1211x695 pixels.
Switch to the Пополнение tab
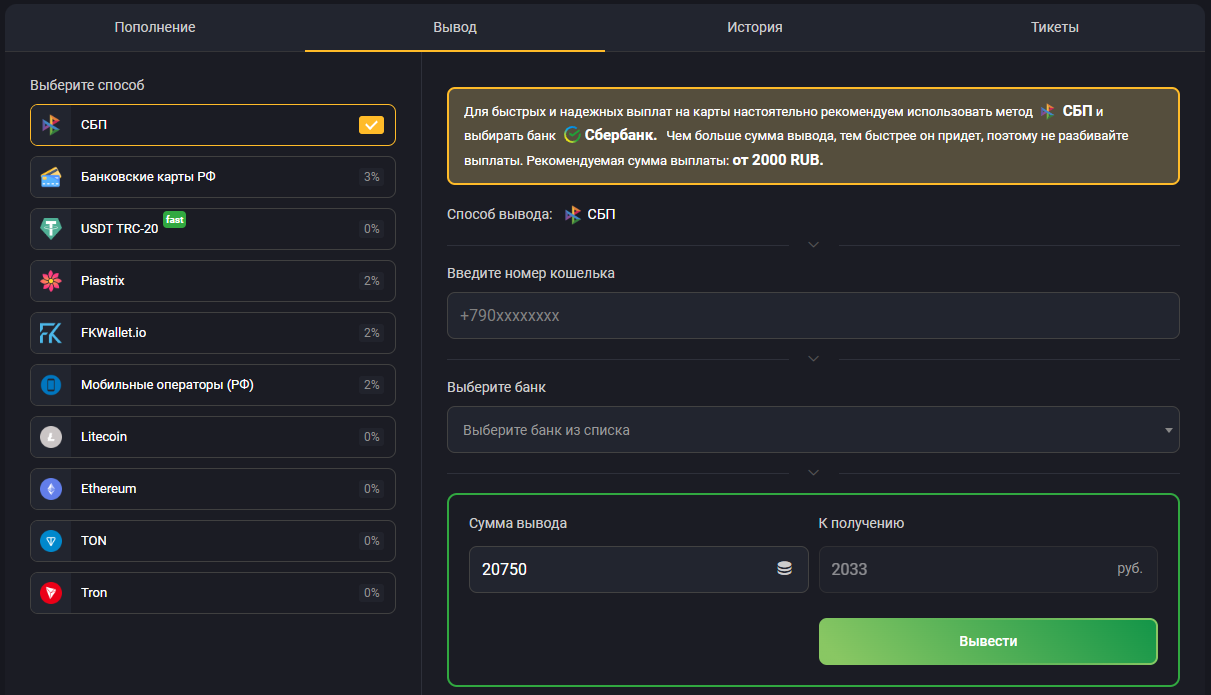pos(155,27)
